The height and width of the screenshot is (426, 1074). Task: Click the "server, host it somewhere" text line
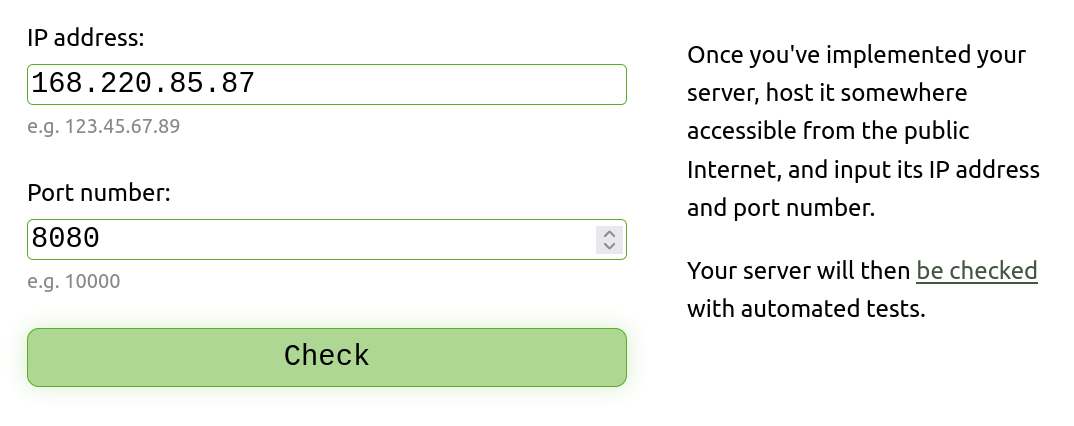pos(827,94)
